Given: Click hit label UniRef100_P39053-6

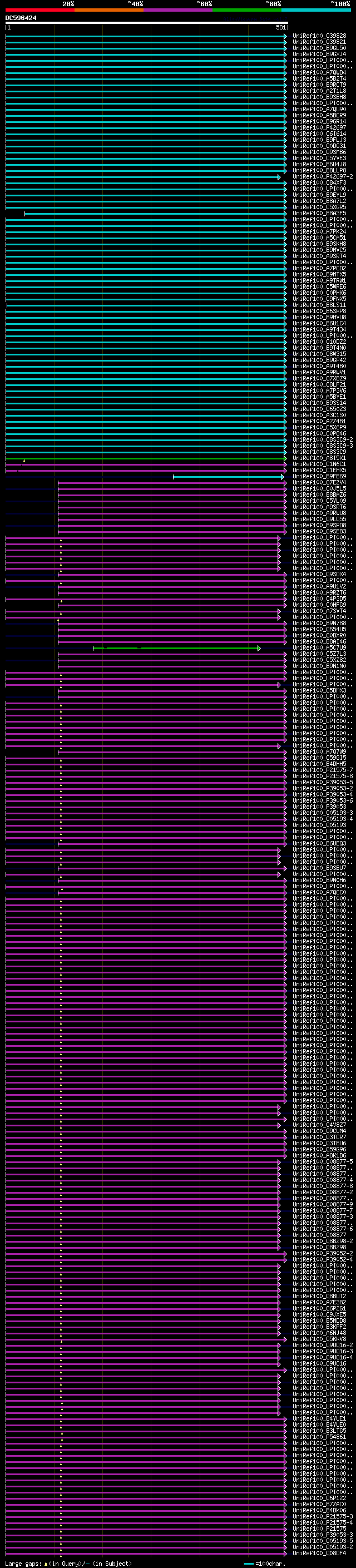Looking at the screenshot, I should 323,801.
